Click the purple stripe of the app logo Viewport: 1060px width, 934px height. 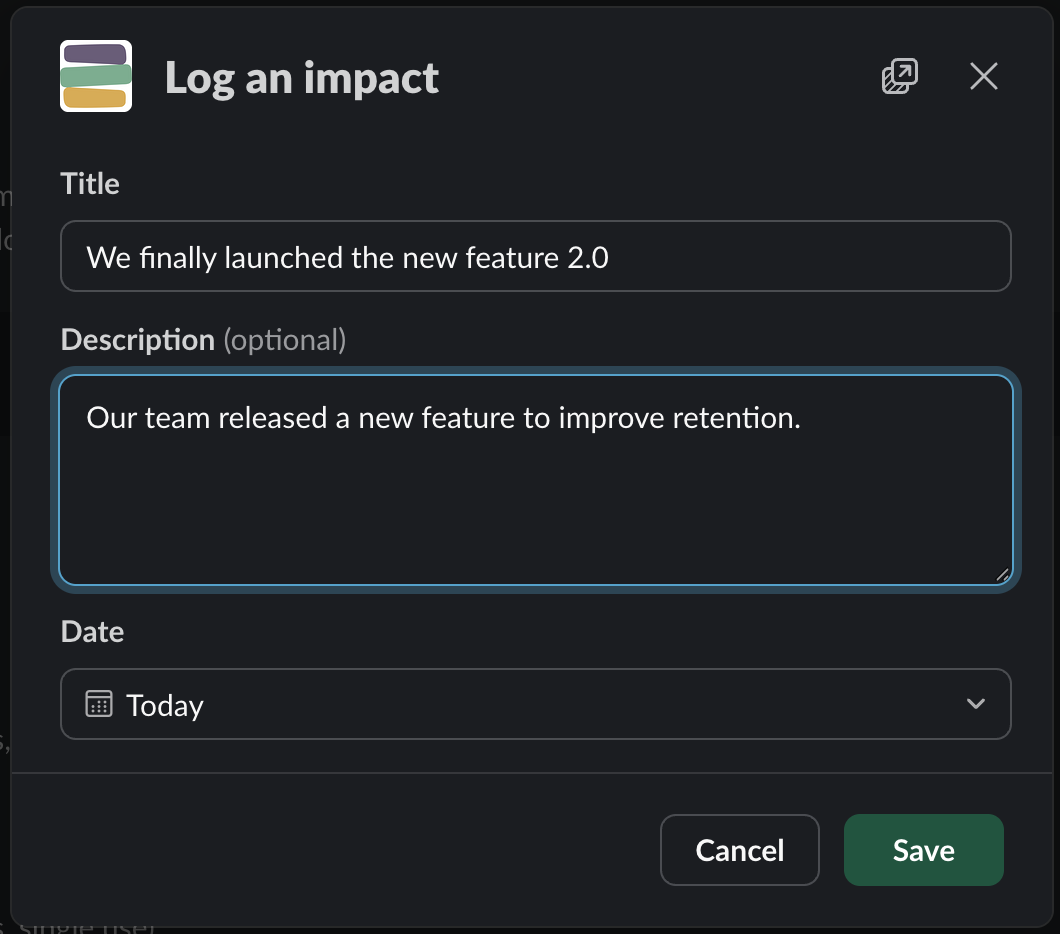pyautogui.click(x=95, y=54)
